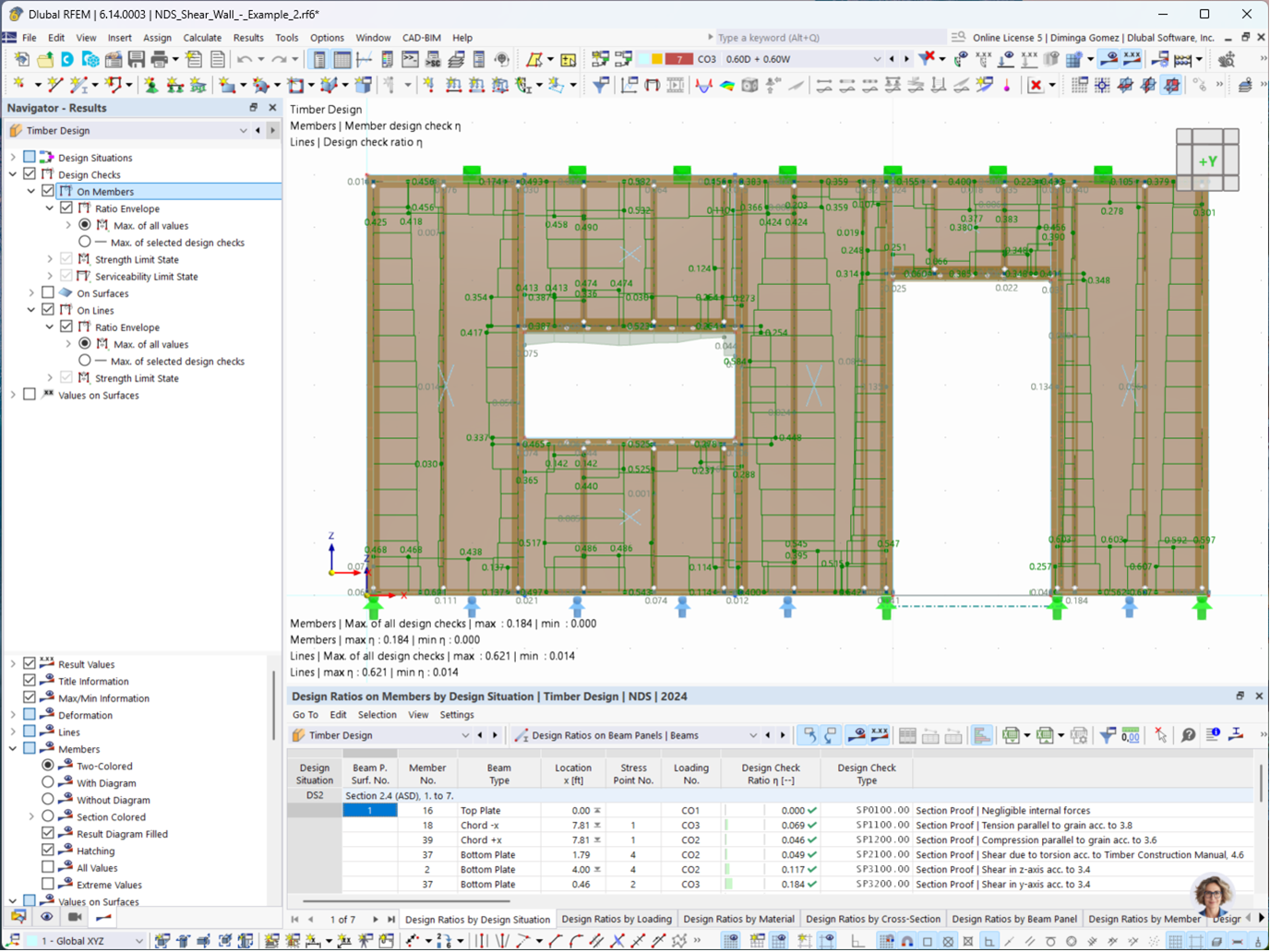Click the help/info speech bubble icon in table toolbar
The width and height of the screenshot is (1270, 952).
click(1189, 735)
